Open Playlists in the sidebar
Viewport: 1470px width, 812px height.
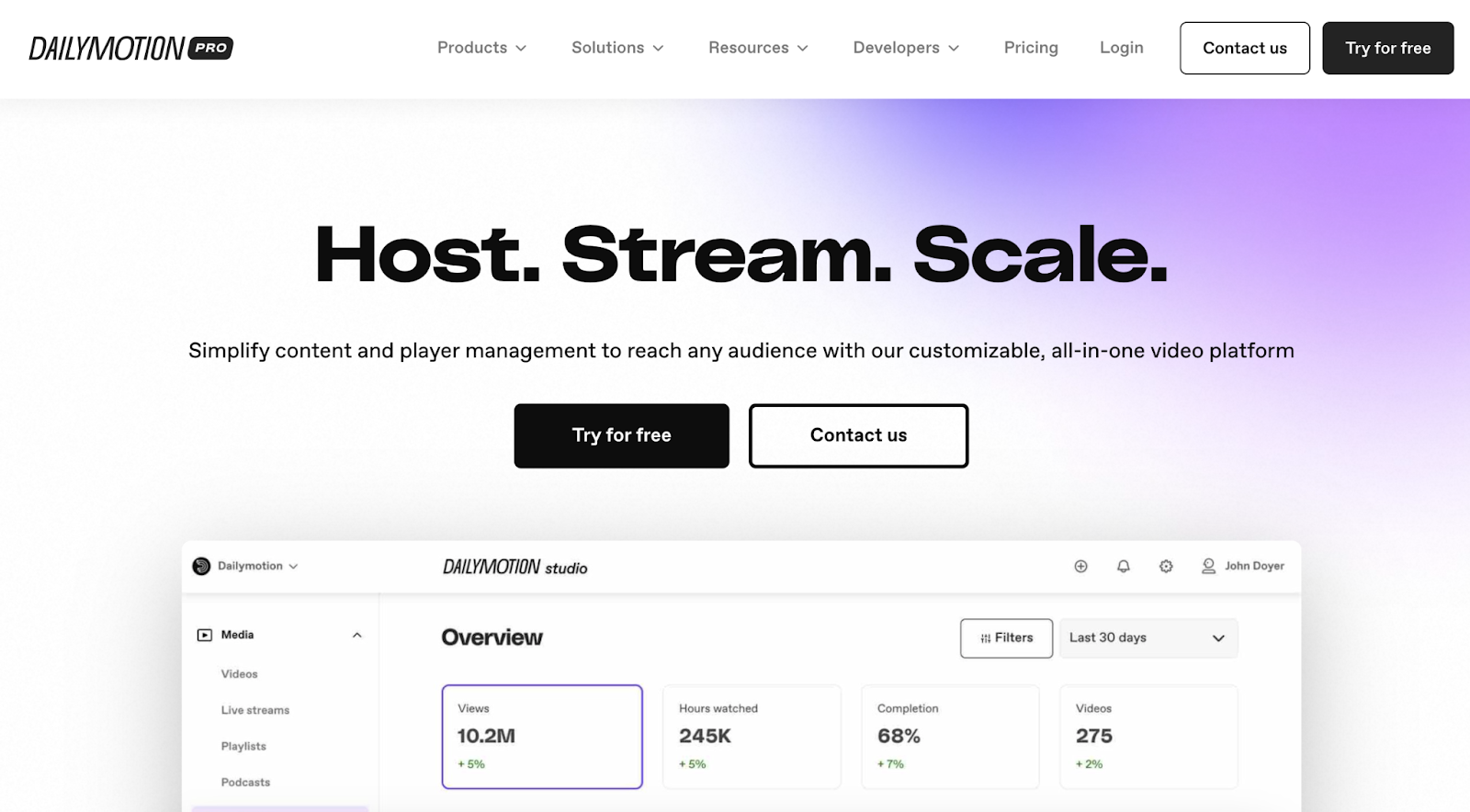pyautogui.click(x=243, y=746)
